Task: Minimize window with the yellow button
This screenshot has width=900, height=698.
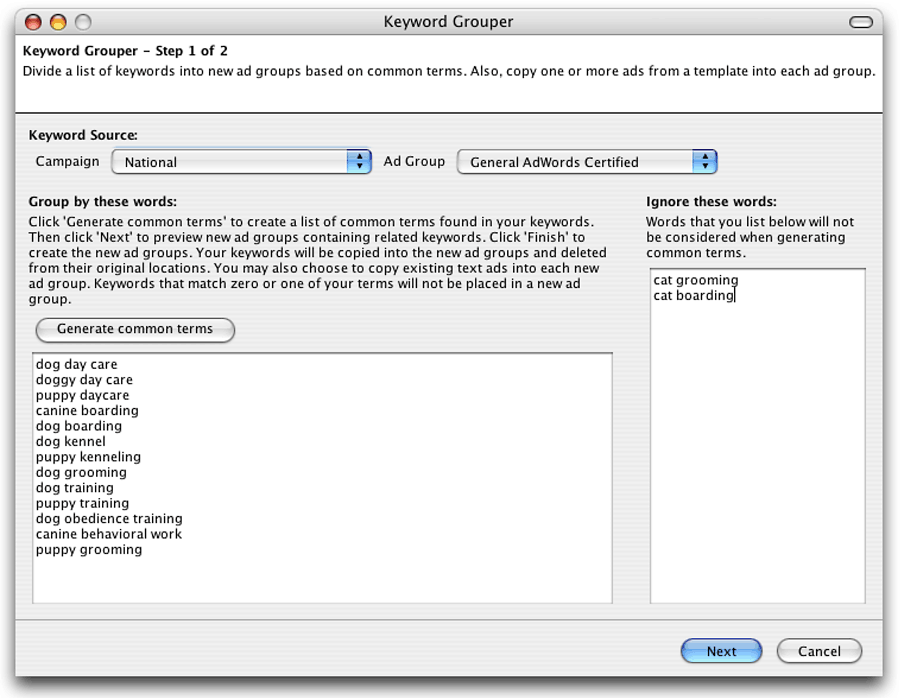Action: (x=58, y=22)
